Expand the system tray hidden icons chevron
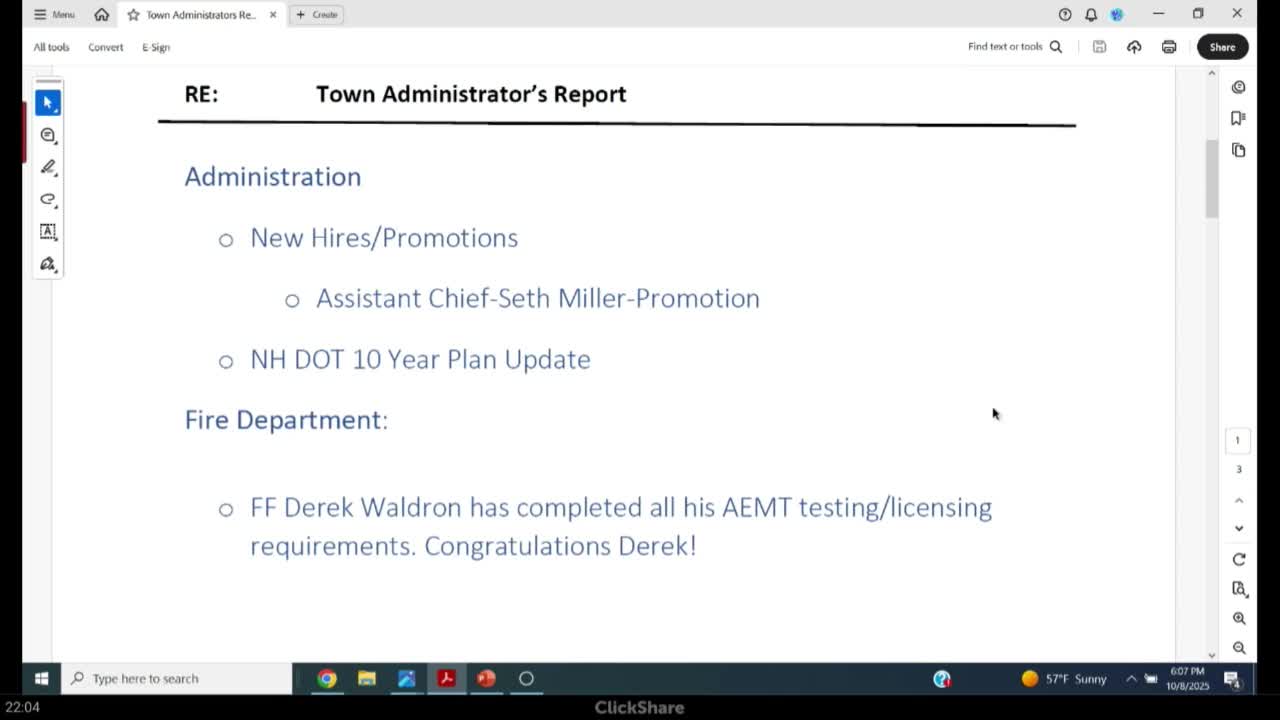The width and height of the screenshot is (1280, 720). pos(1131,678)
